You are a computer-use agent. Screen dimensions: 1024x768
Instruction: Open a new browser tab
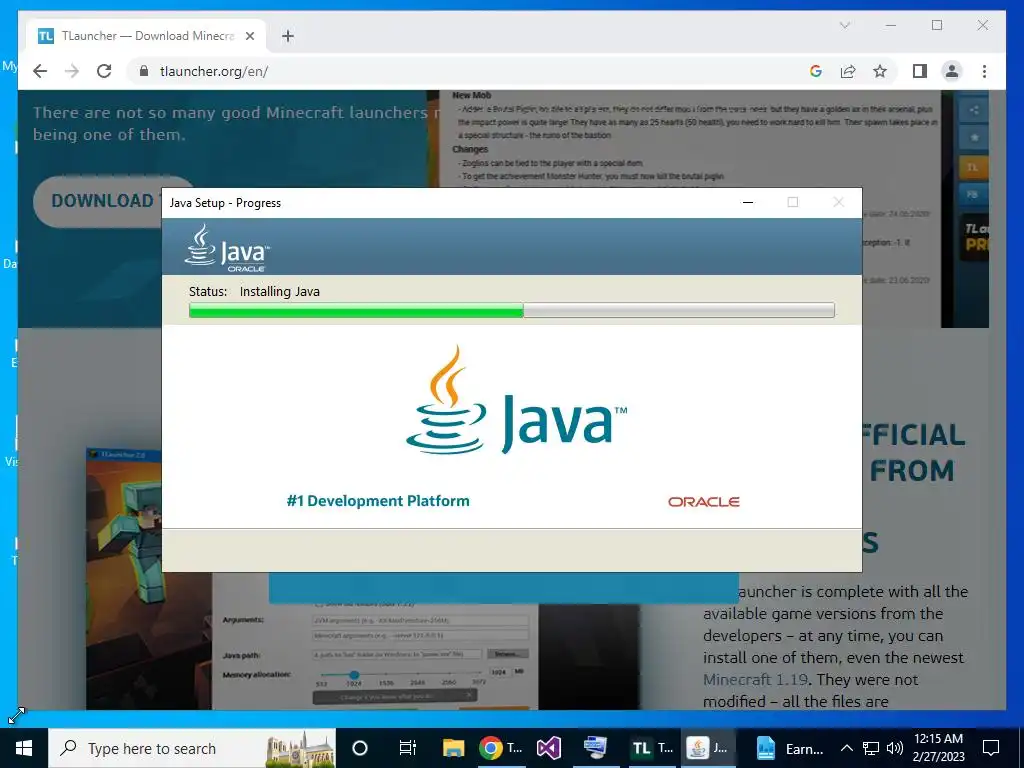288,36
